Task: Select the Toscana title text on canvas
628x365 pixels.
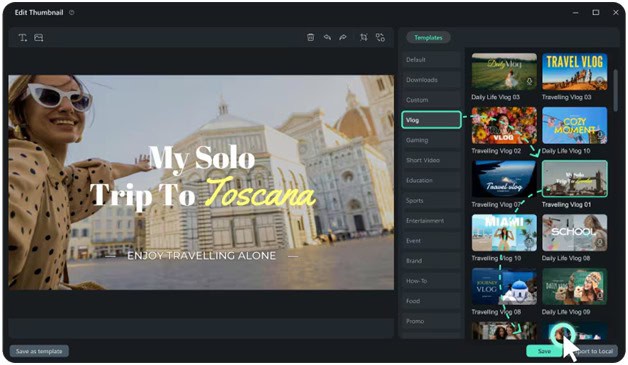Action: pos(260,192)
